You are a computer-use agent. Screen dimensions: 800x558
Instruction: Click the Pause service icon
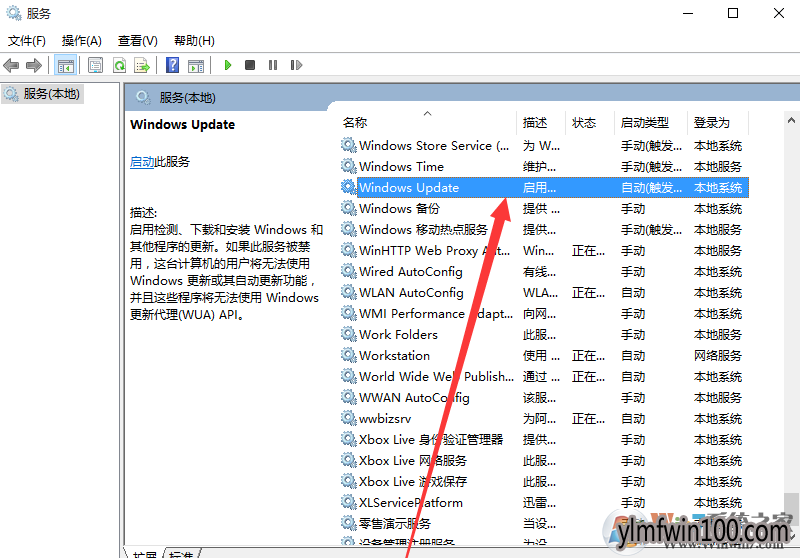pos(273,65)
